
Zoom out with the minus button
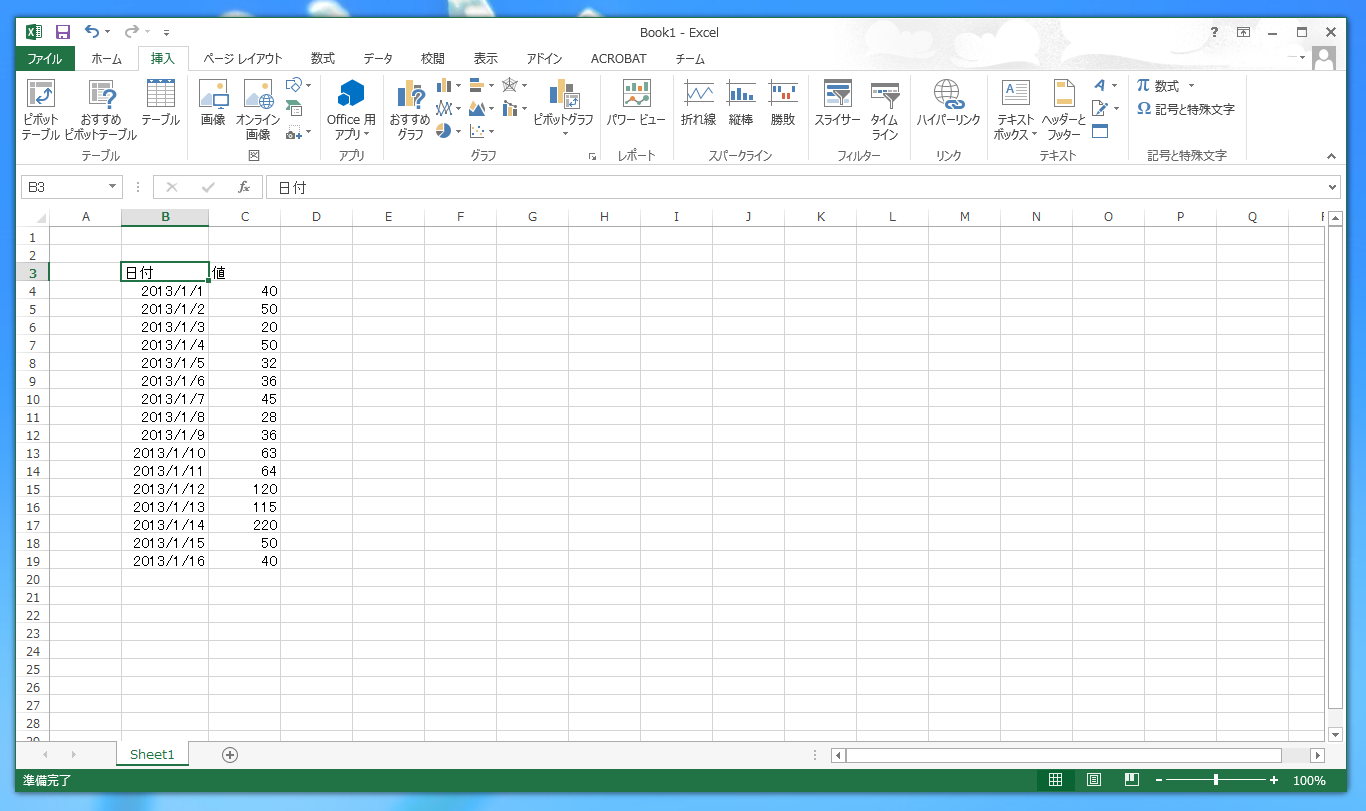click(1159, 780)
